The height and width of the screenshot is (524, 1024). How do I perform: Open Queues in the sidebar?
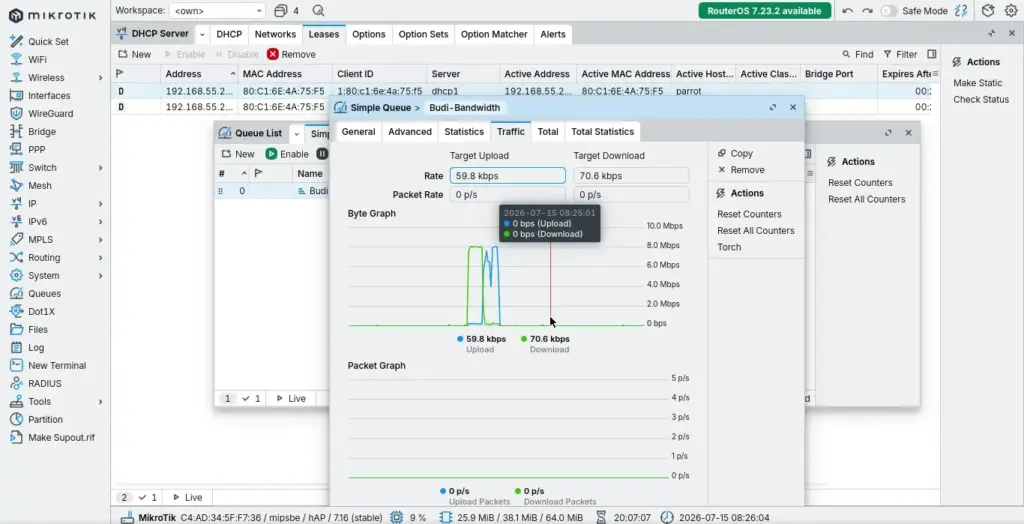(44, 293)
